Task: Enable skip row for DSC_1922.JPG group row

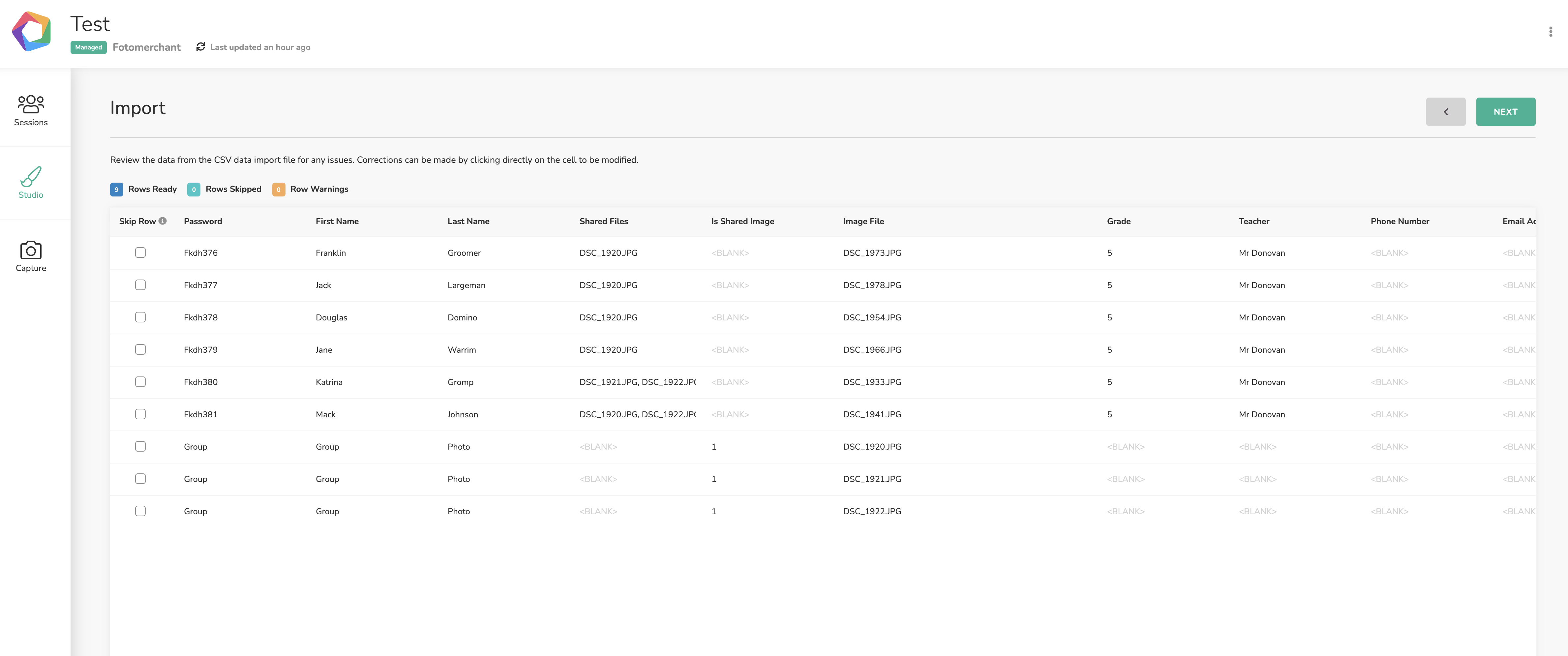Action: [140, 511]
